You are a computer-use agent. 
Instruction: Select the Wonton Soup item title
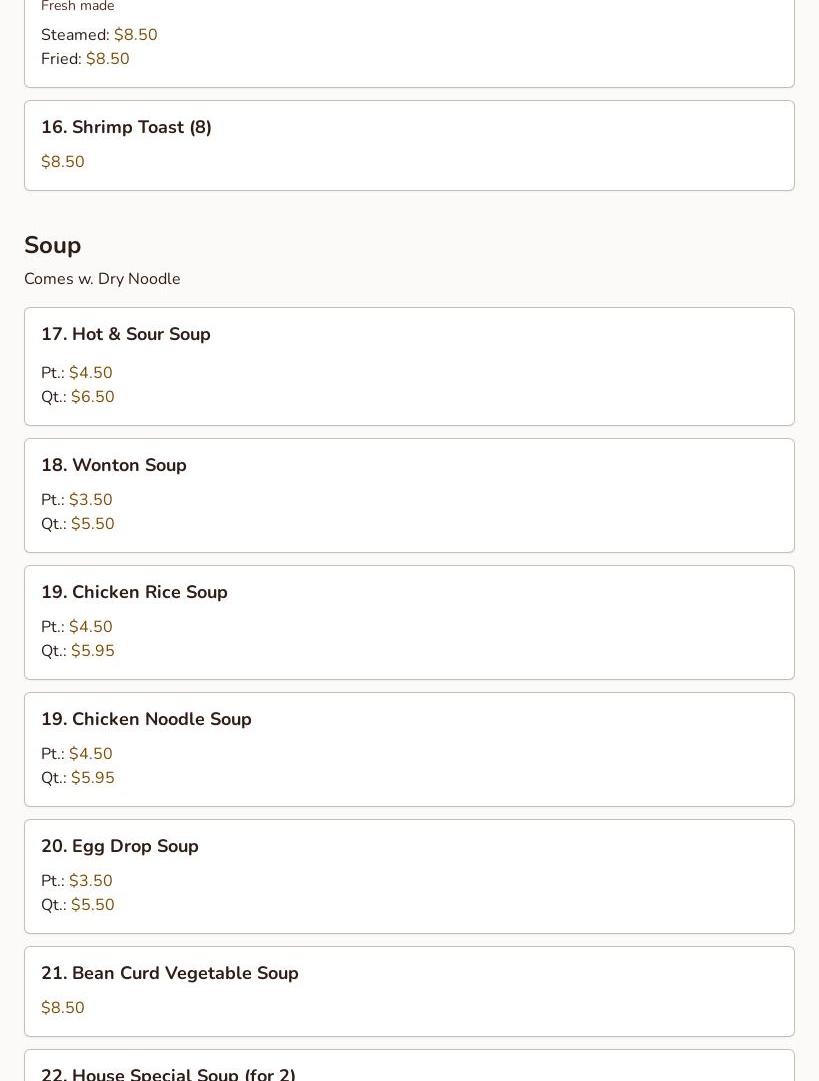point(113,465)
